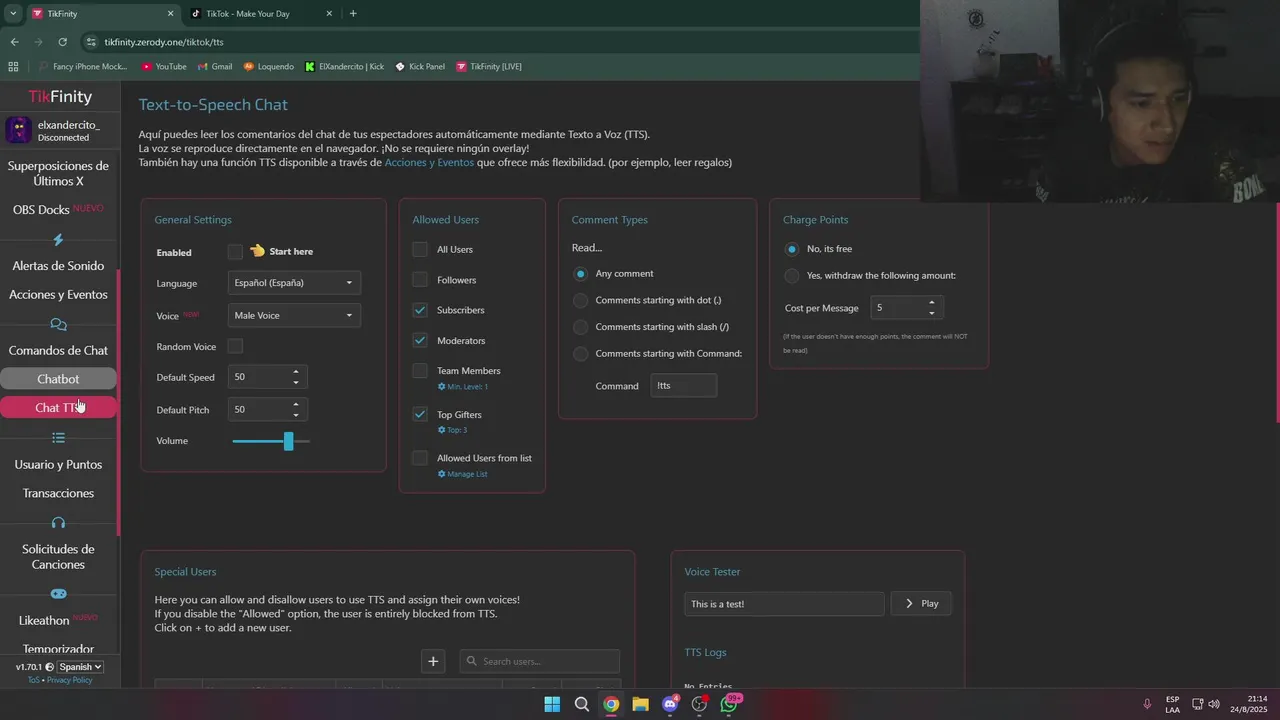1280x720 pixels.
Task: Open the elxandercito_ profile avatar
Action: 18,130
